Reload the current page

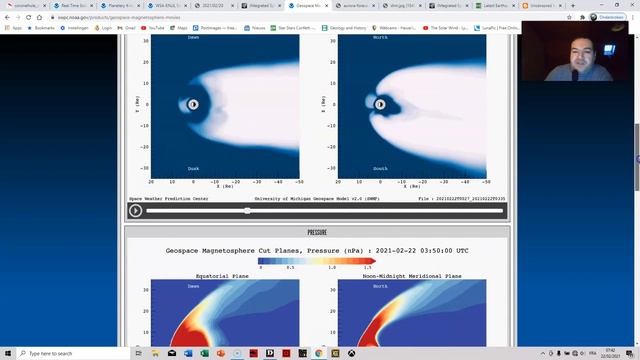click(29, 17)
